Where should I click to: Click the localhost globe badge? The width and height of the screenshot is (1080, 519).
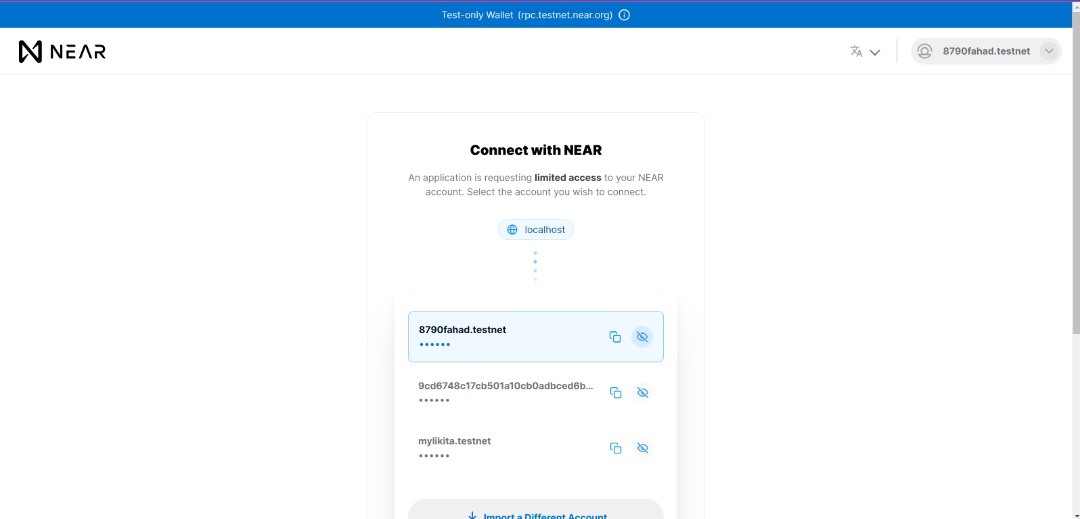point(536,230)
